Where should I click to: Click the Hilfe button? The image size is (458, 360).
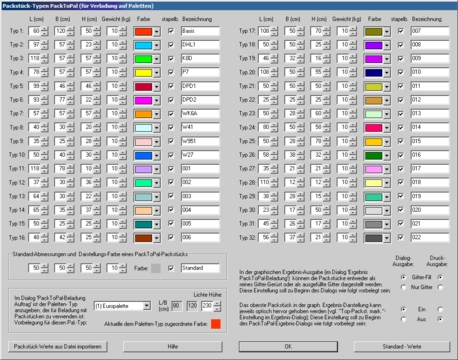[x=173, y=347]
